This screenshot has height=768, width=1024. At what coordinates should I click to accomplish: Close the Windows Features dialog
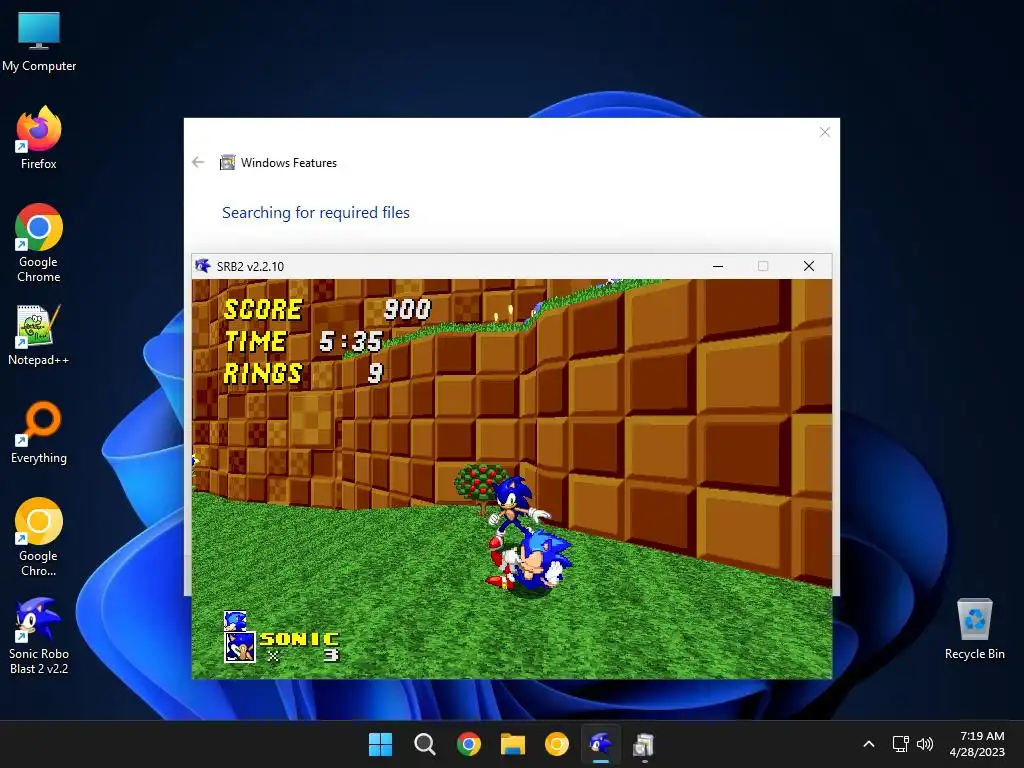[825, 133]
